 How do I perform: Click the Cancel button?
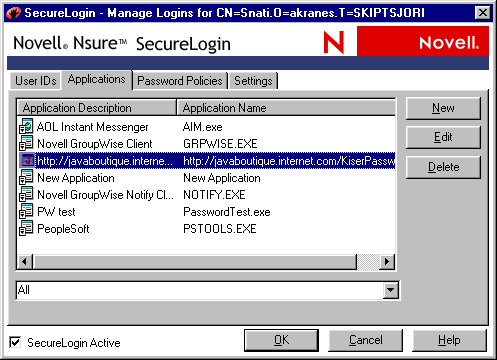click(x=366, y=340)
